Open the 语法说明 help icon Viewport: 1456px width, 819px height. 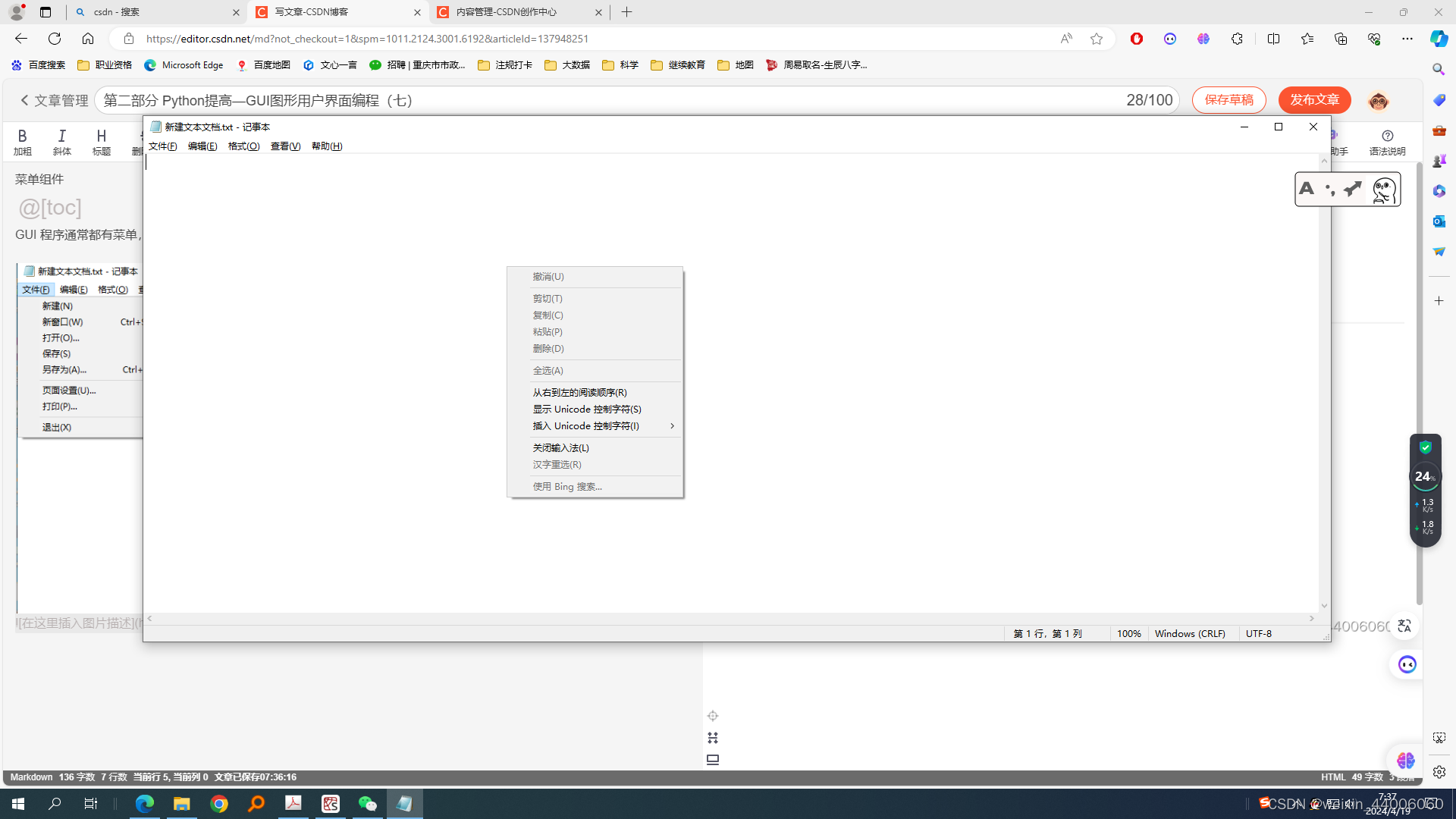tap(1387, 141)
